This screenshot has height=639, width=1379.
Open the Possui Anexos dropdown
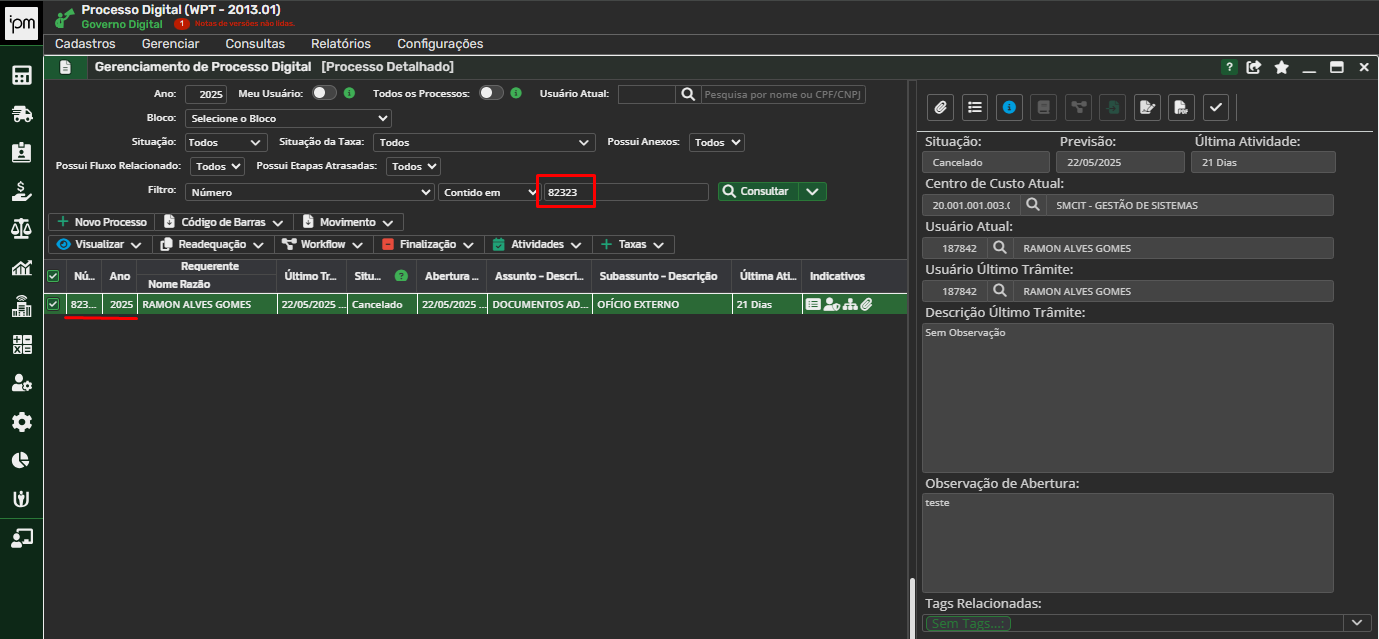pos(718,142)
